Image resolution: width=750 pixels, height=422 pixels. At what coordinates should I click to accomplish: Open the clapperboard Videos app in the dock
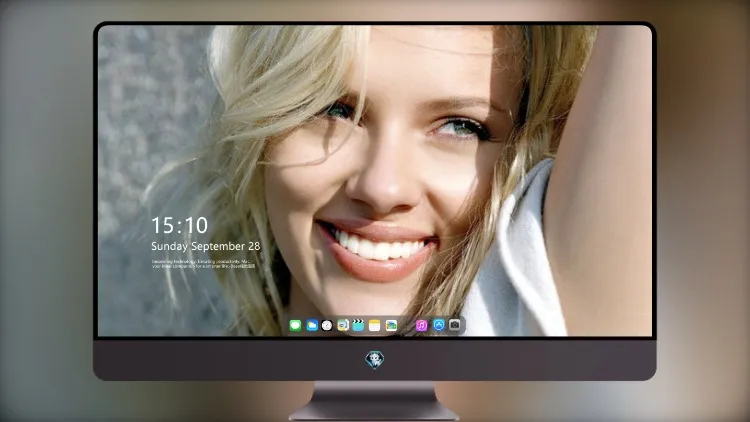click(x=358, y=326)
